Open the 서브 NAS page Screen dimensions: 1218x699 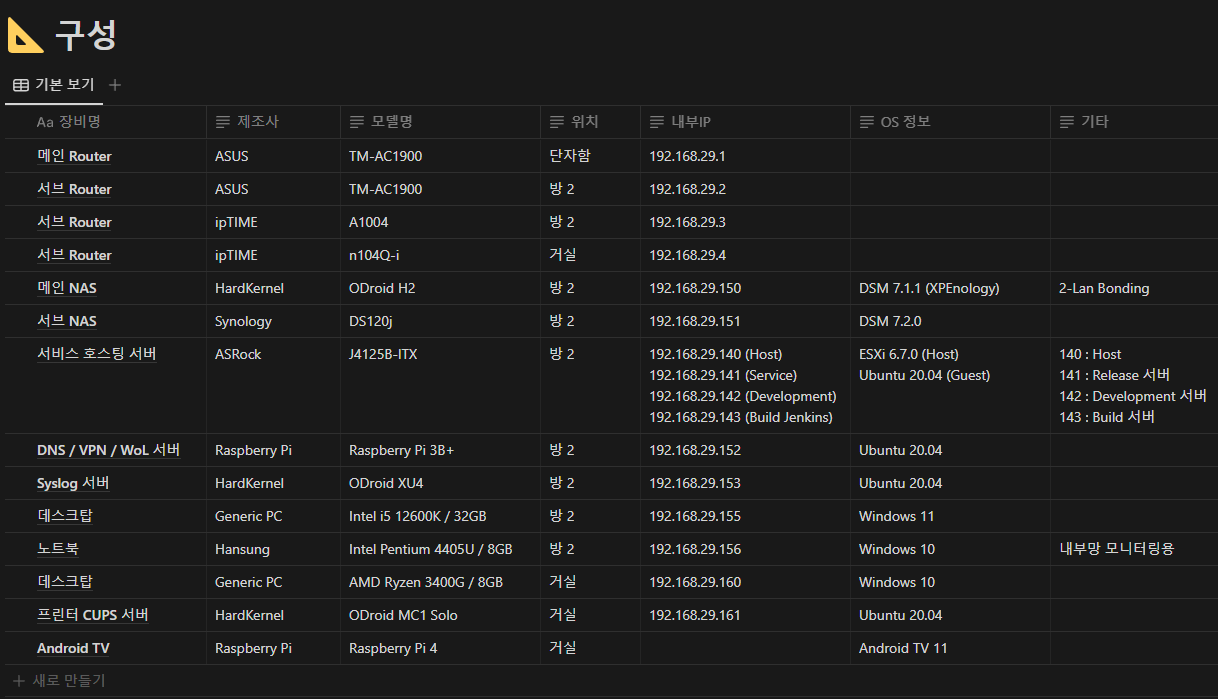(67, 321)
